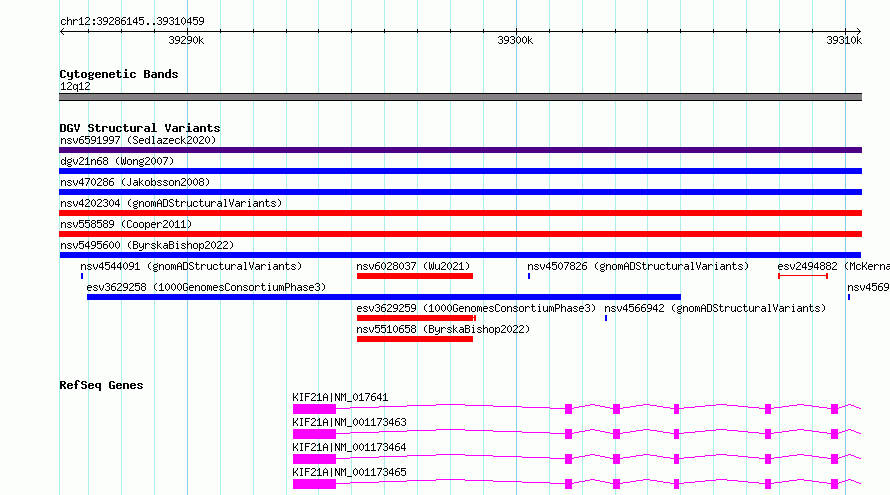Select the blue nsv5495600 variant bar
Image resolution: width=890 pixels, height=495 pixels.
[460, 255]
